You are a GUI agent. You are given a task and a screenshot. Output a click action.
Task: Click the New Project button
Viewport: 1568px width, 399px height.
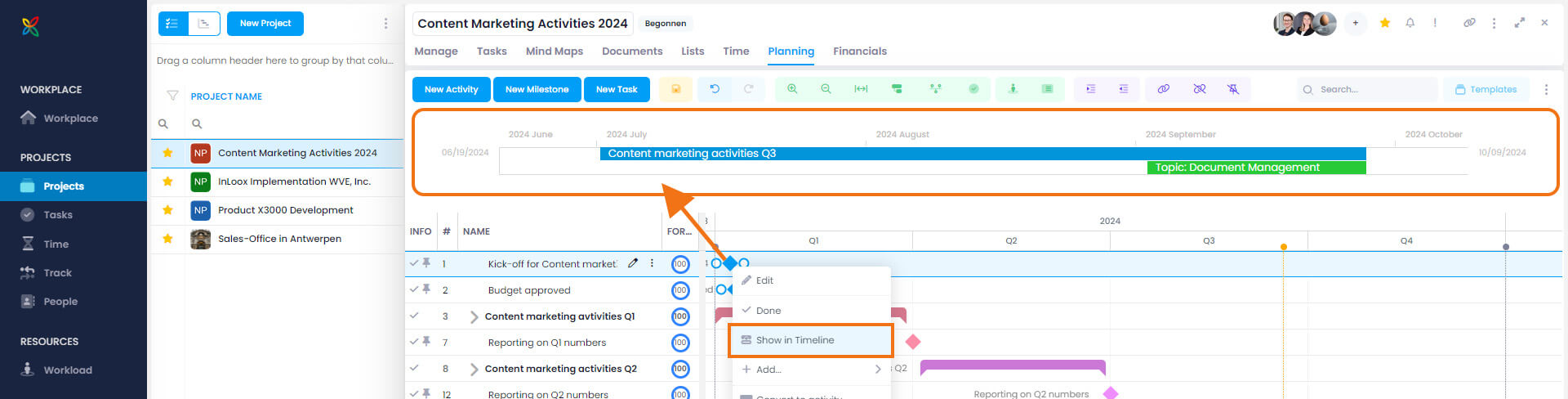click(265, 24)
